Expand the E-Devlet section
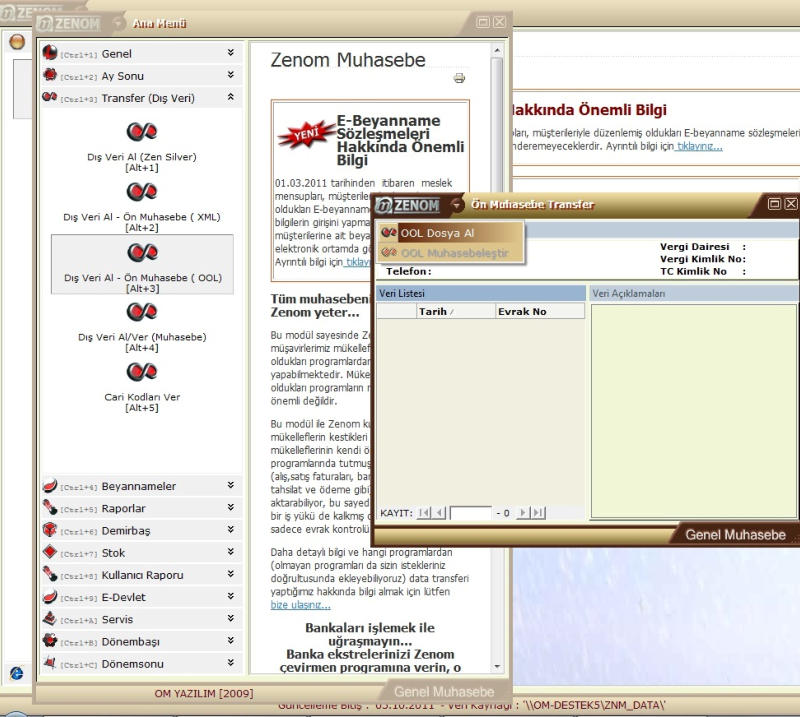800x717 pixels. (231, 597)
